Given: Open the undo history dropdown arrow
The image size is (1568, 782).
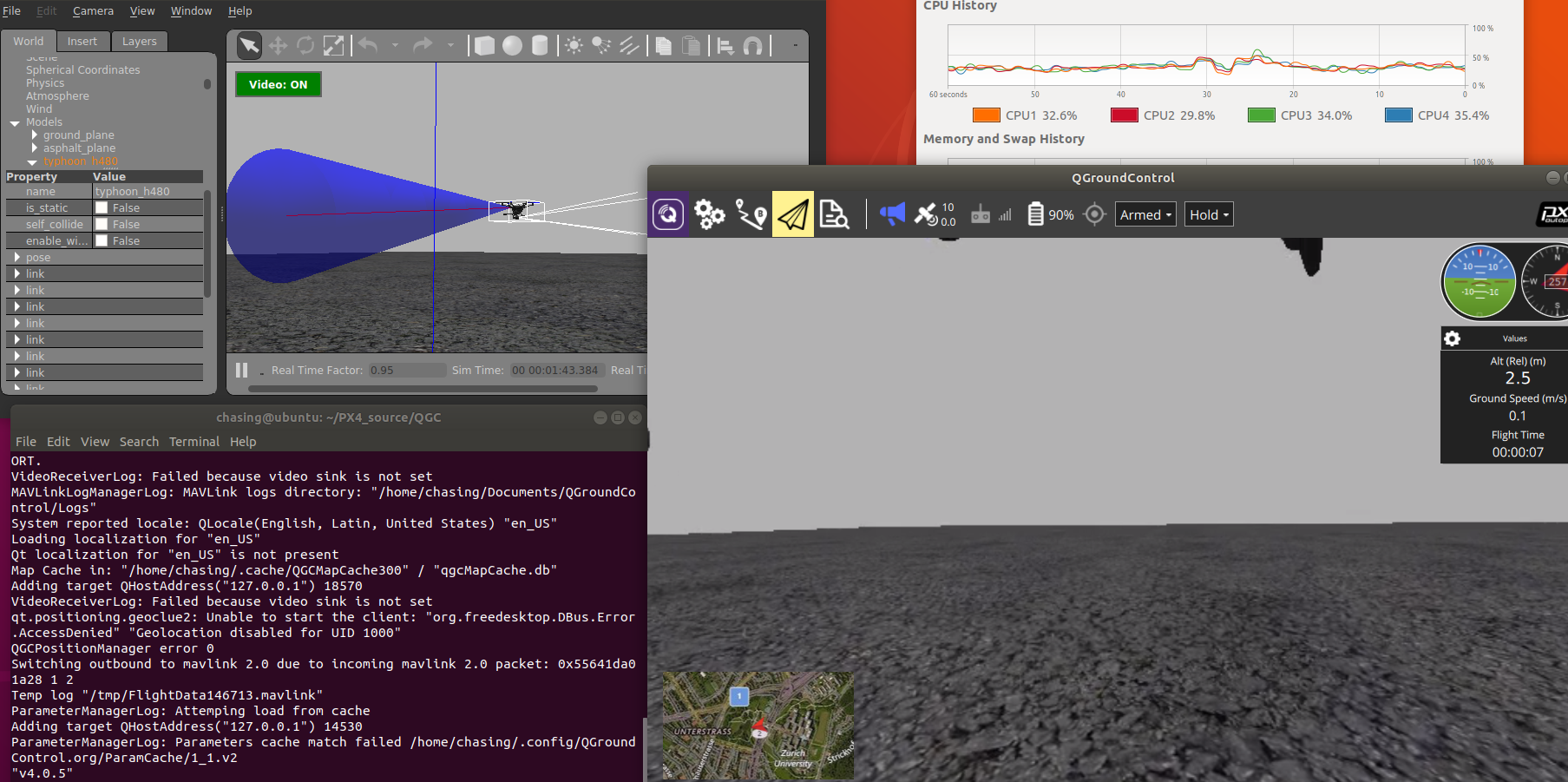Looking at the screenshot, I should click(395, 45).
